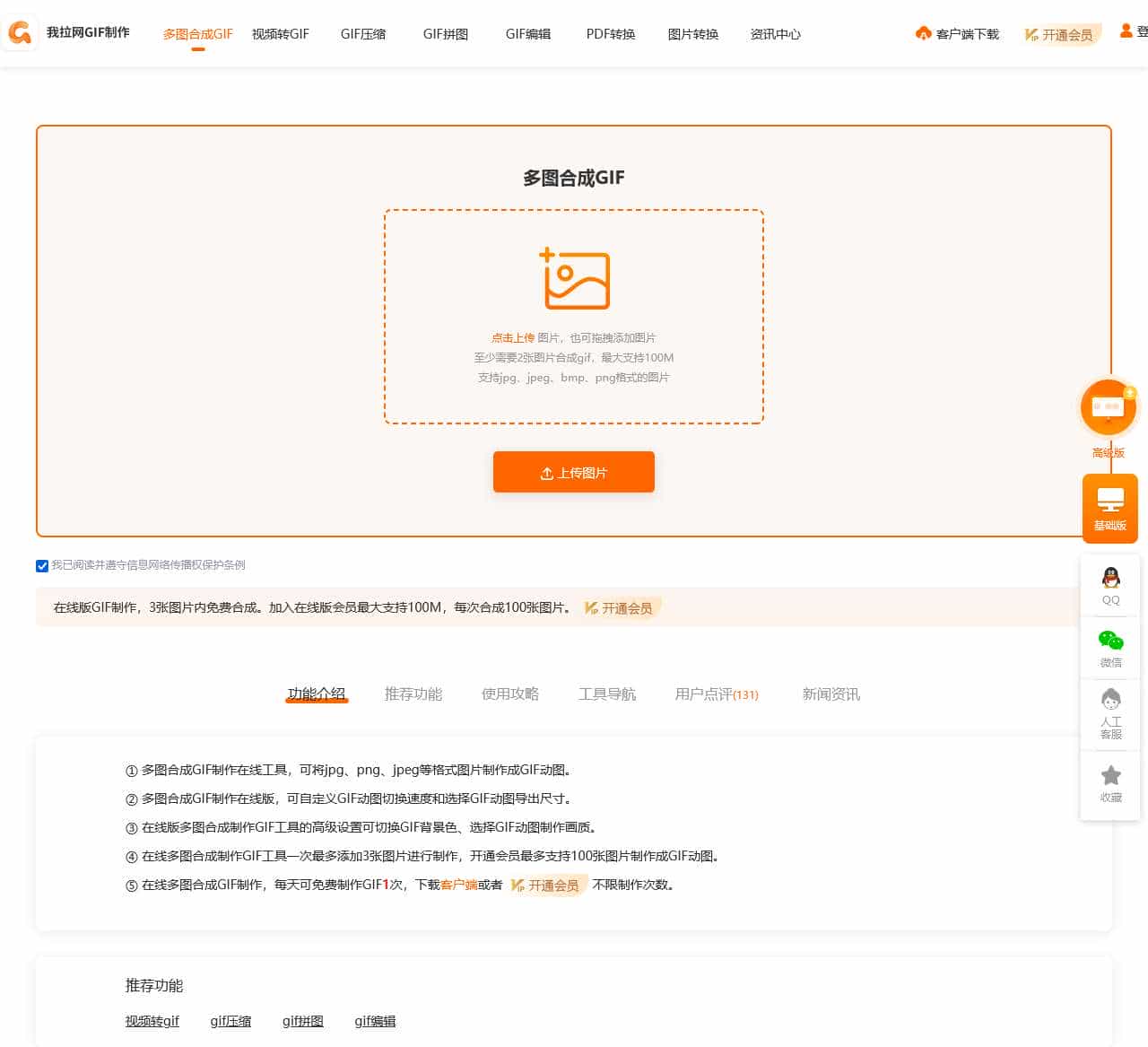Uncheck the 信息网络传播权保护条例 agreement

pos(42,565)
